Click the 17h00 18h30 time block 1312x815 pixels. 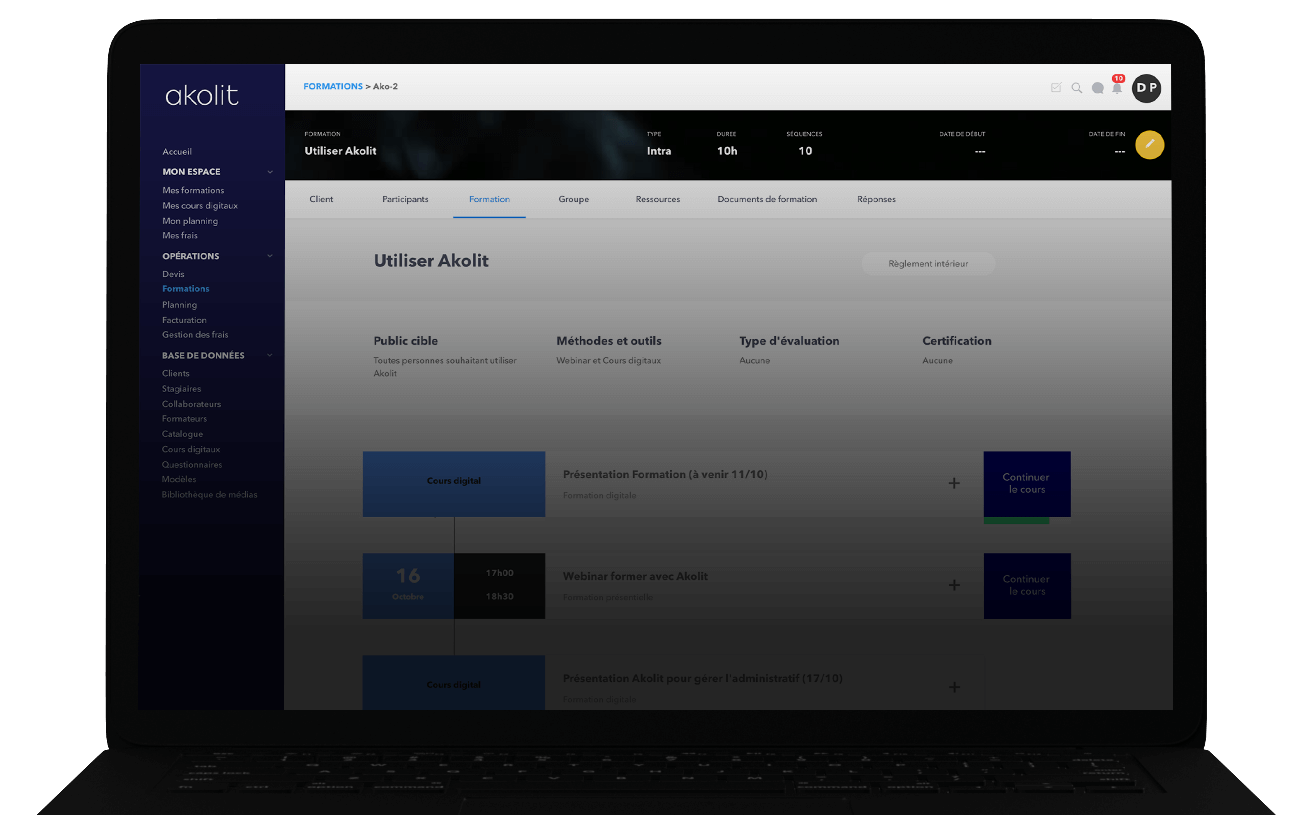(500, 586)
